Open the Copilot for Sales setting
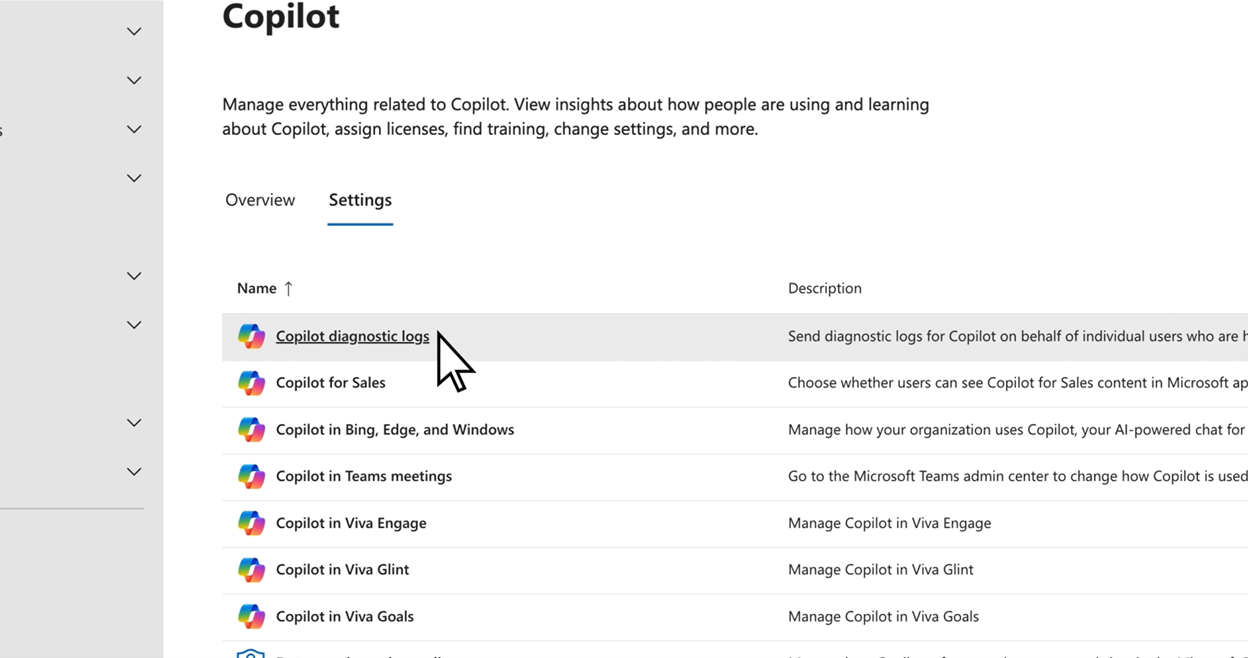 (x=330, y=382)
